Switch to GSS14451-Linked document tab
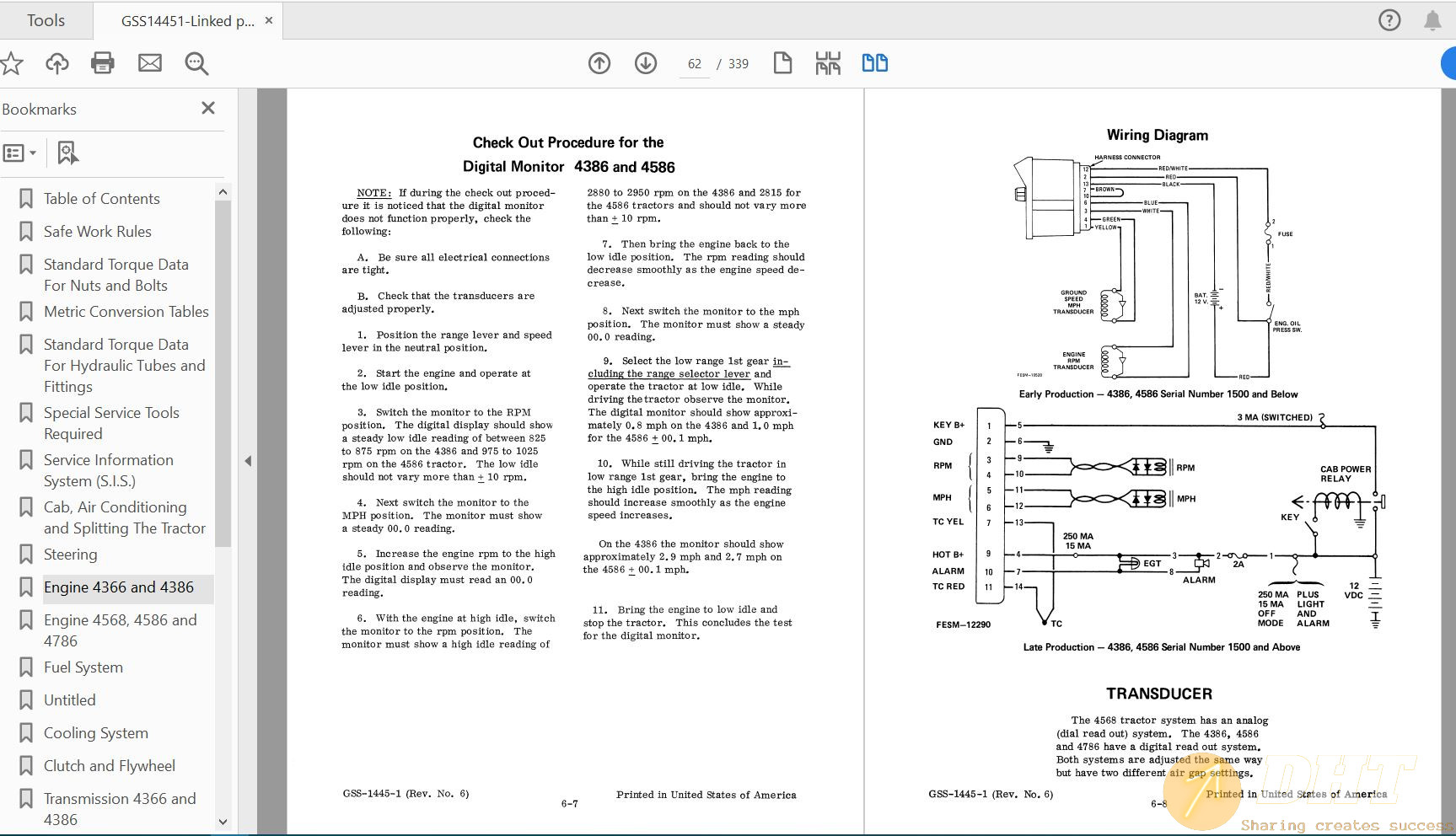 187,21
